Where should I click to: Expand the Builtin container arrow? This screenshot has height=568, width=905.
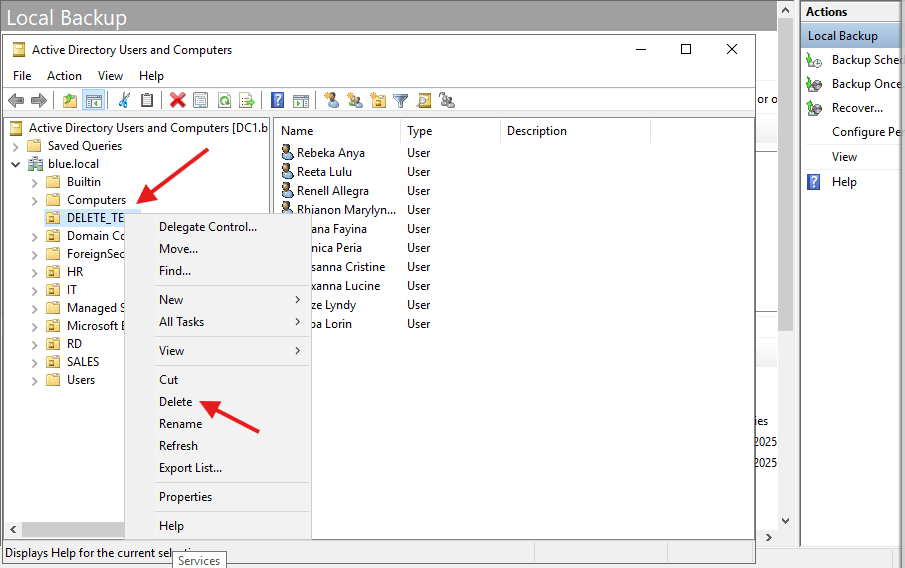tap(35, 182)
